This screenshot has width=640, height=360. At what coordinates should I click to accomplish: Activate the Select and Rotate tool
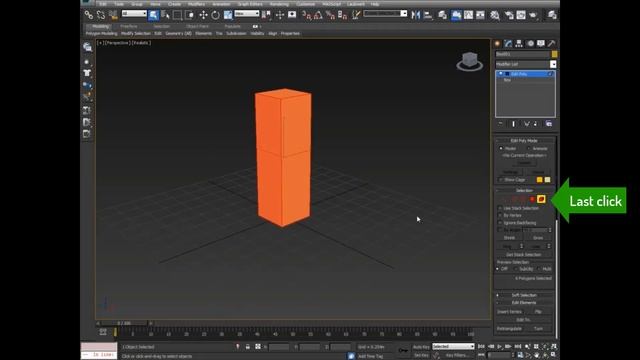215,15
